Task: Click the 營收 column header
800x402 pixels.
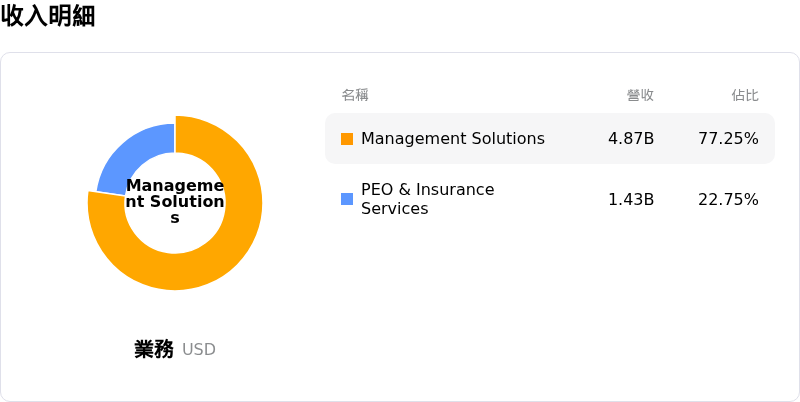Action: pos(640,95)
